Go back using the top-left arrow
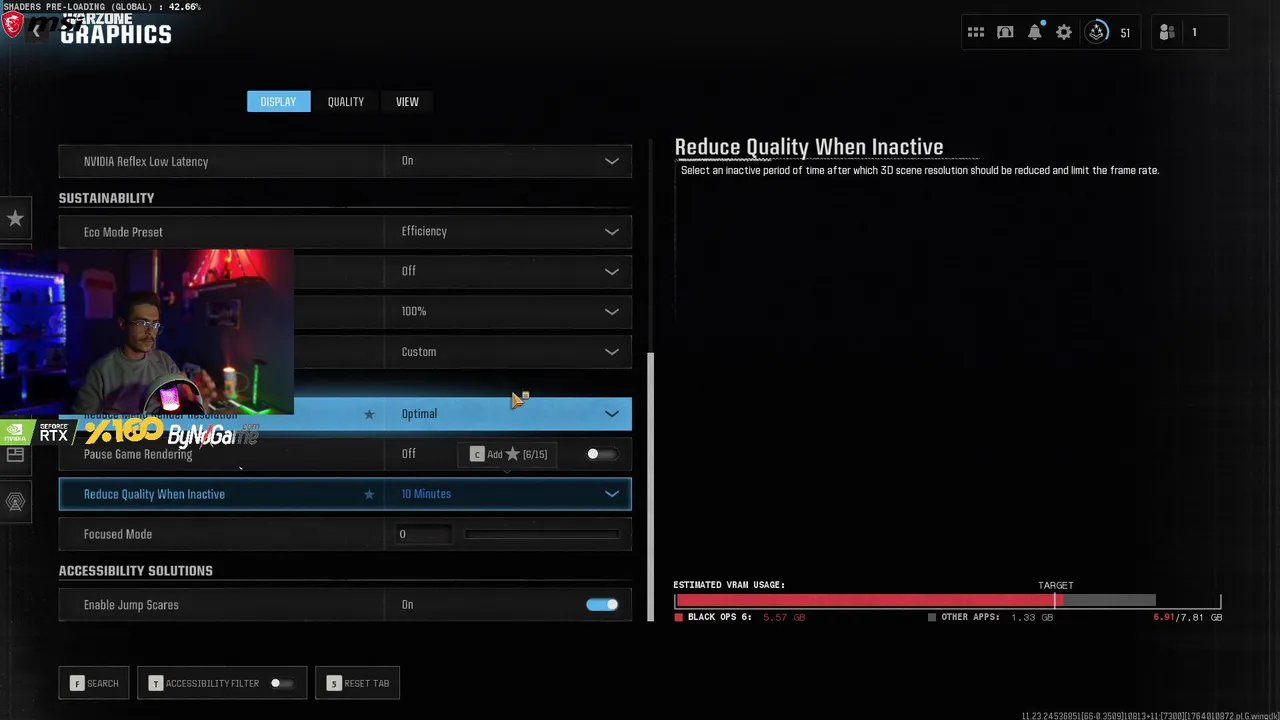Screen dimensions: 1280x720 (36, 31)
